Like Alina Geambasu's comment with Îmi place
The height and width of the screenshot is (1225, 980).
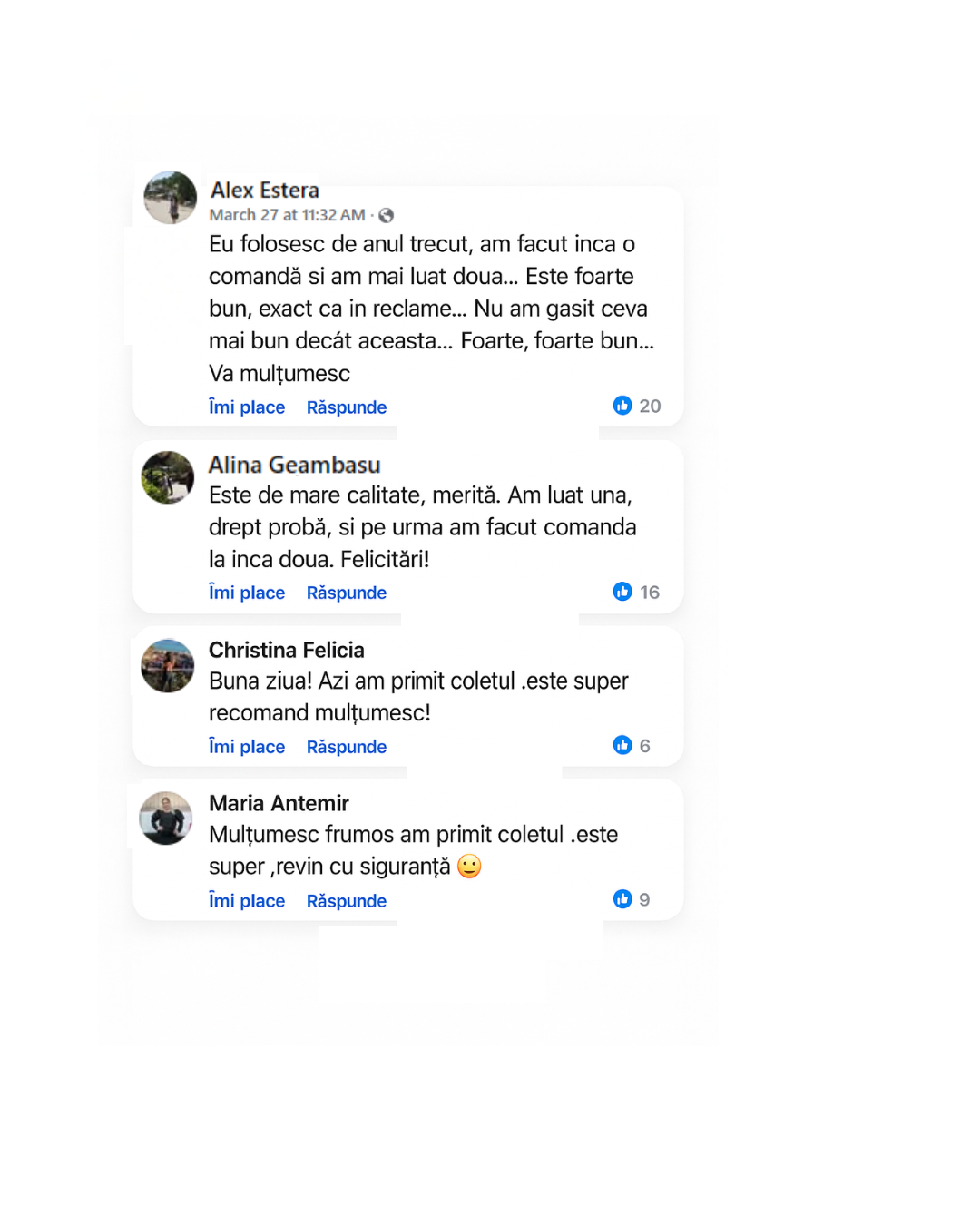point(247,593)
